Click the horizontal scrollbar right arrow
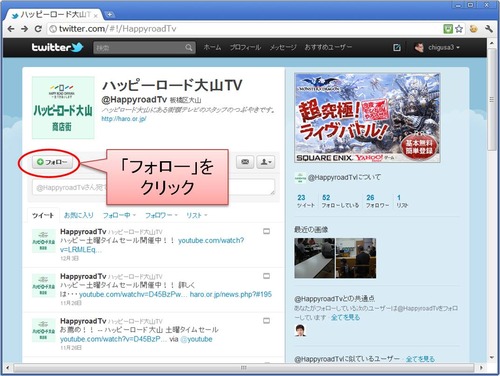This screenshot has height=376, width=500. pos(481,368)
